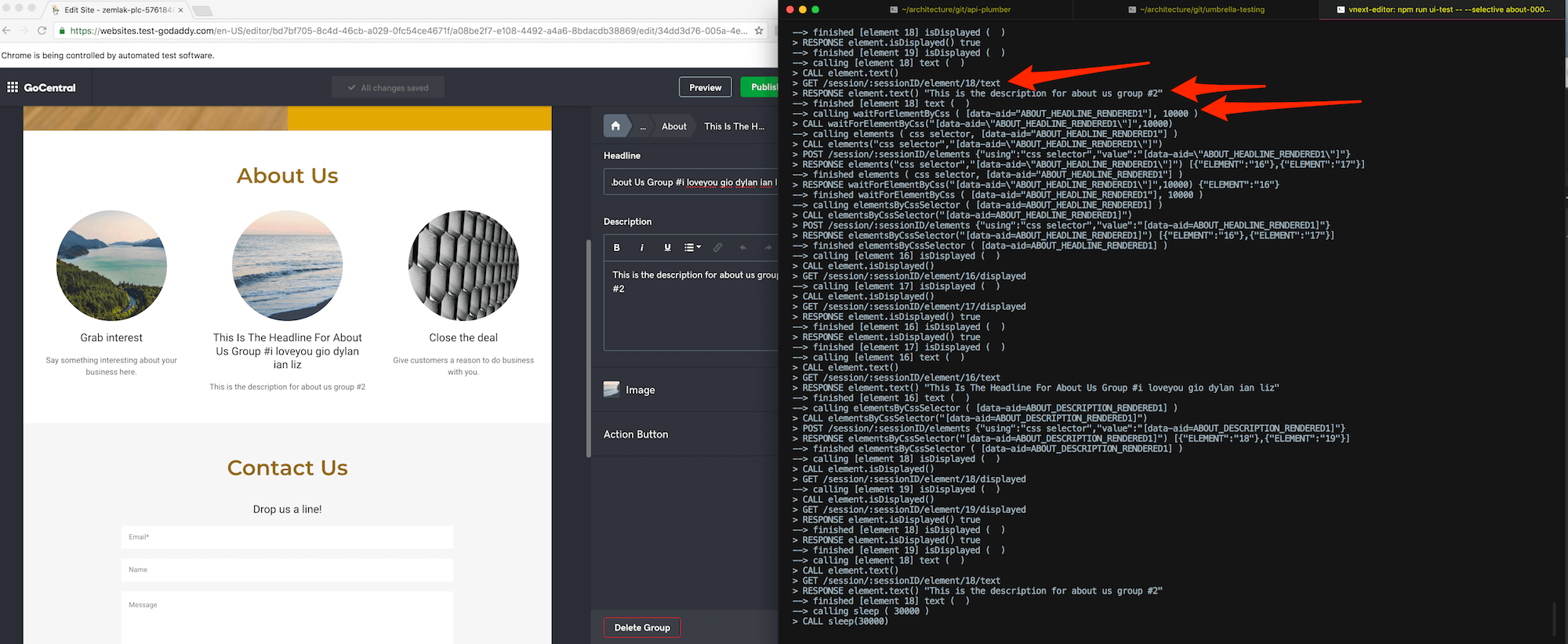Expand the ellipsis breadcrumb item
Viewport: 1568px width, 644px height.
coord(643,126)
